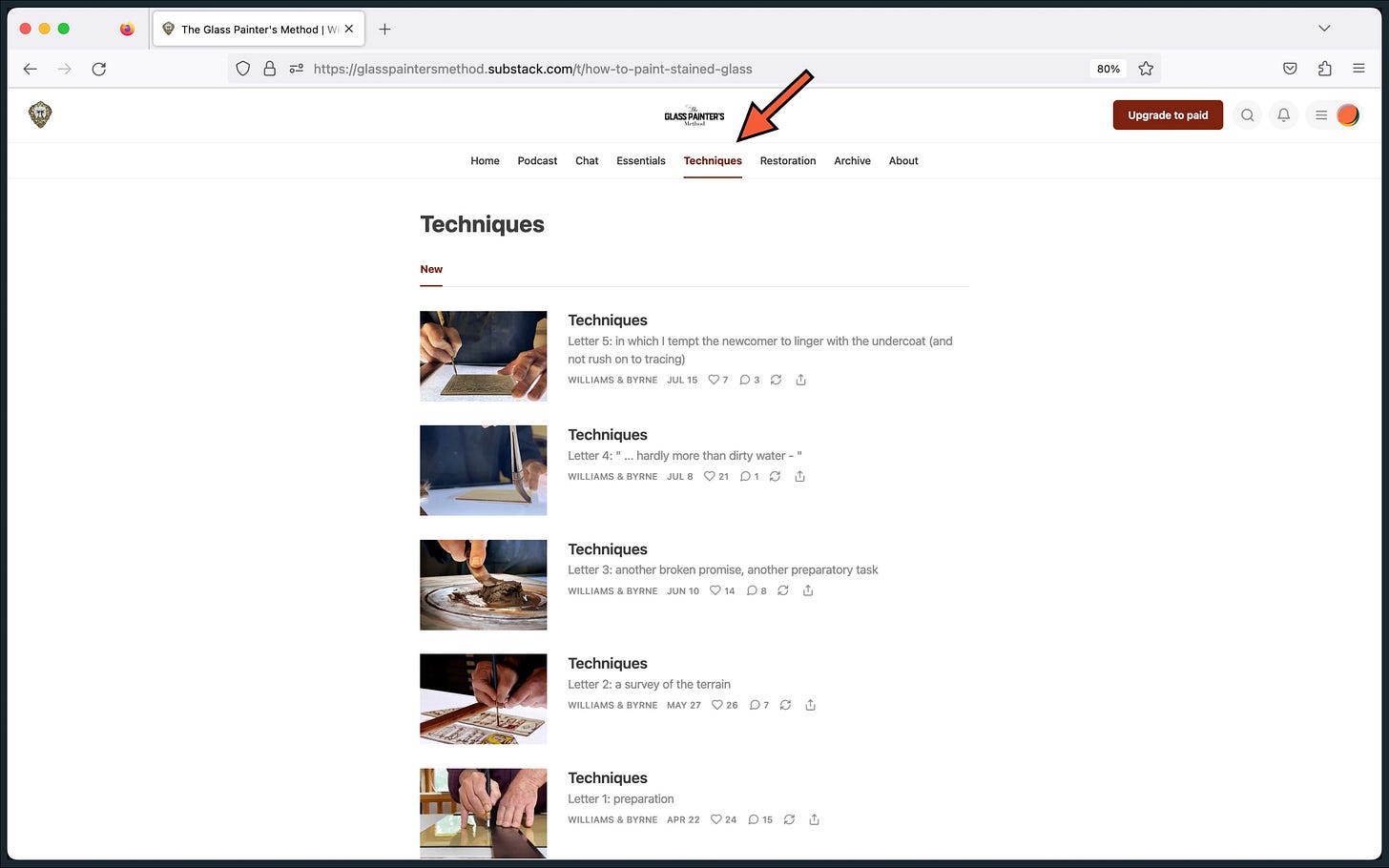Open site permissions icon in address bar
1389x868 pixels.
[x=297, y=69]
